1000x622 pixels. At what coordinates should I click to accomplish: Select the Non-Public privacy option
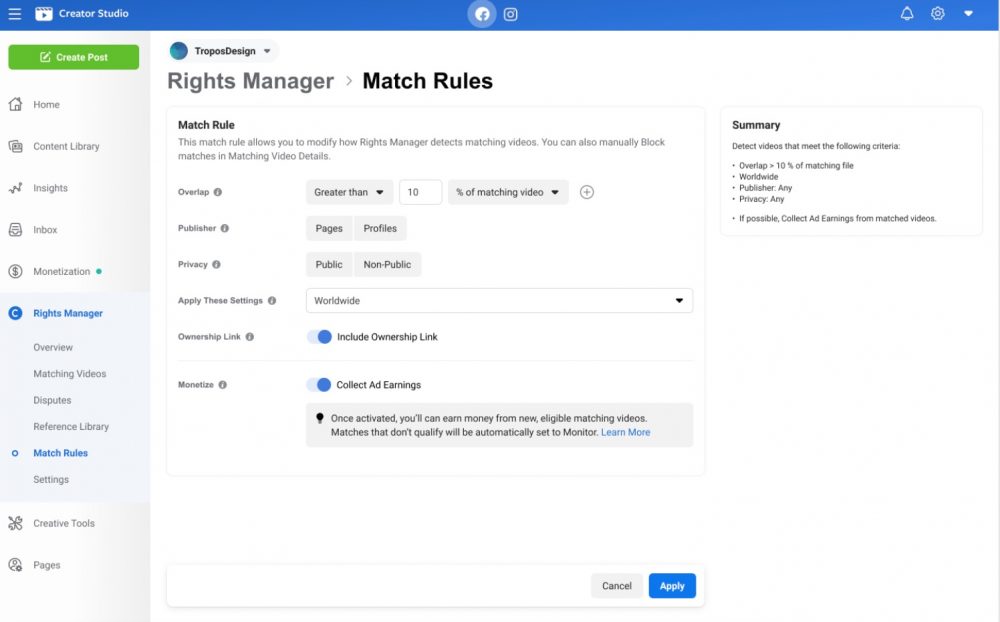(x=387, y=264)
